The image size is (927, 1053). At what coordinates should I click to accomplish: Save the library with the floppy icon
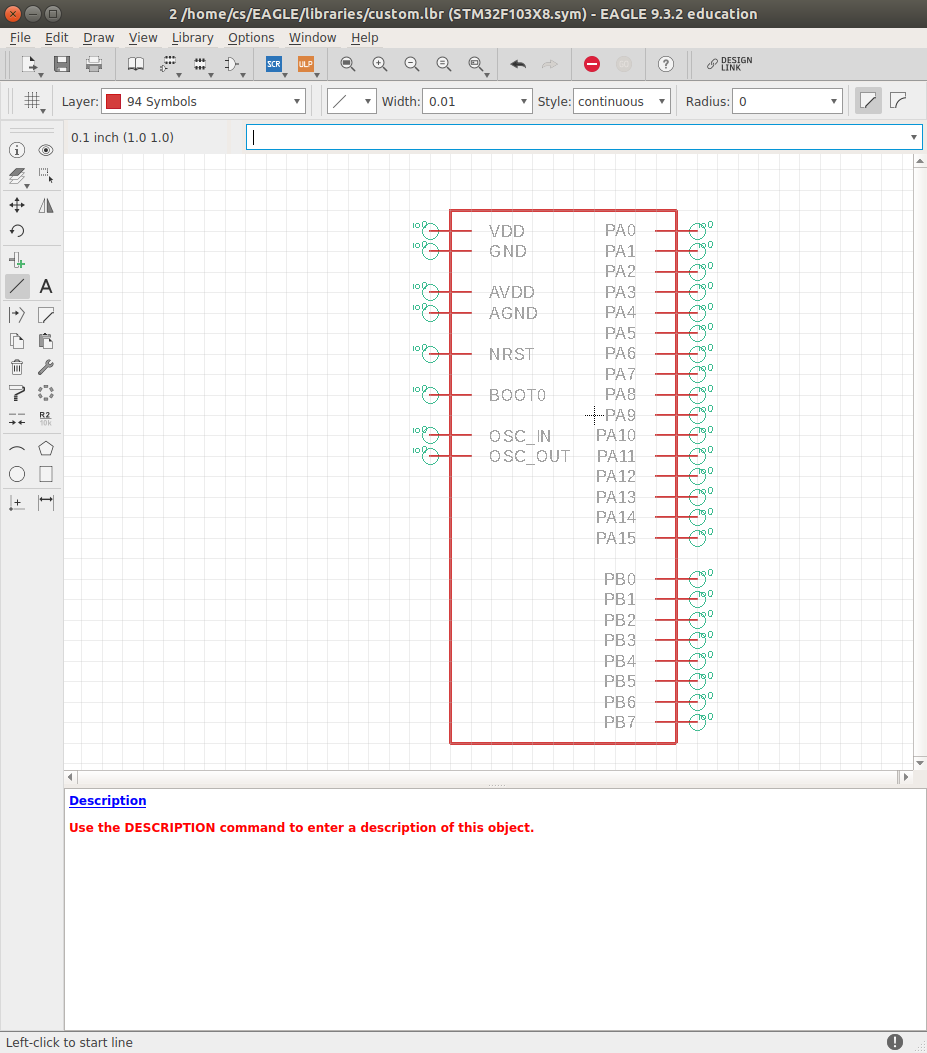(x=62, y=64)
